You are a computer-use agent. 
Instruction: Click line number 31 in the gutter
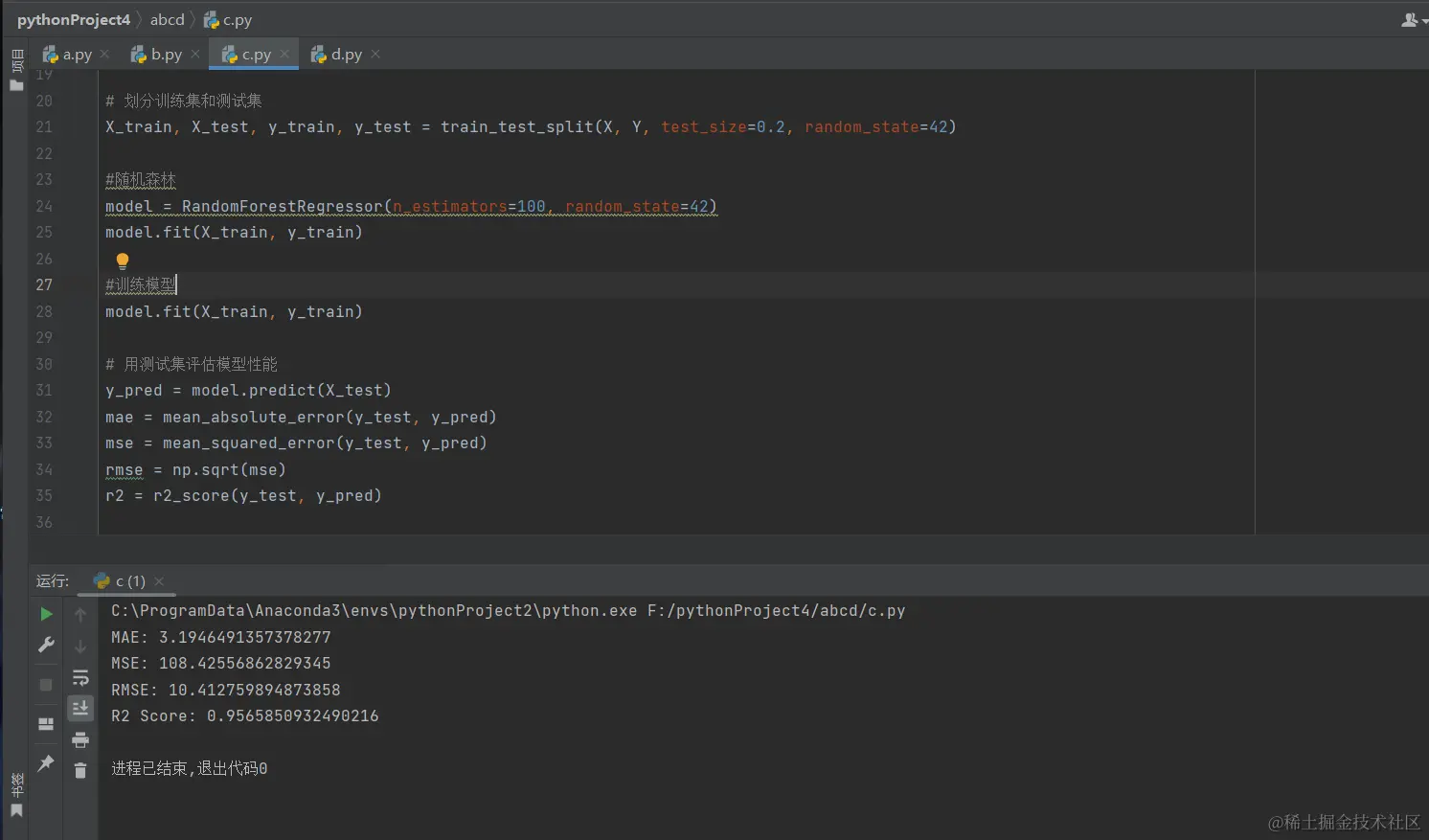tap(44, 390)
